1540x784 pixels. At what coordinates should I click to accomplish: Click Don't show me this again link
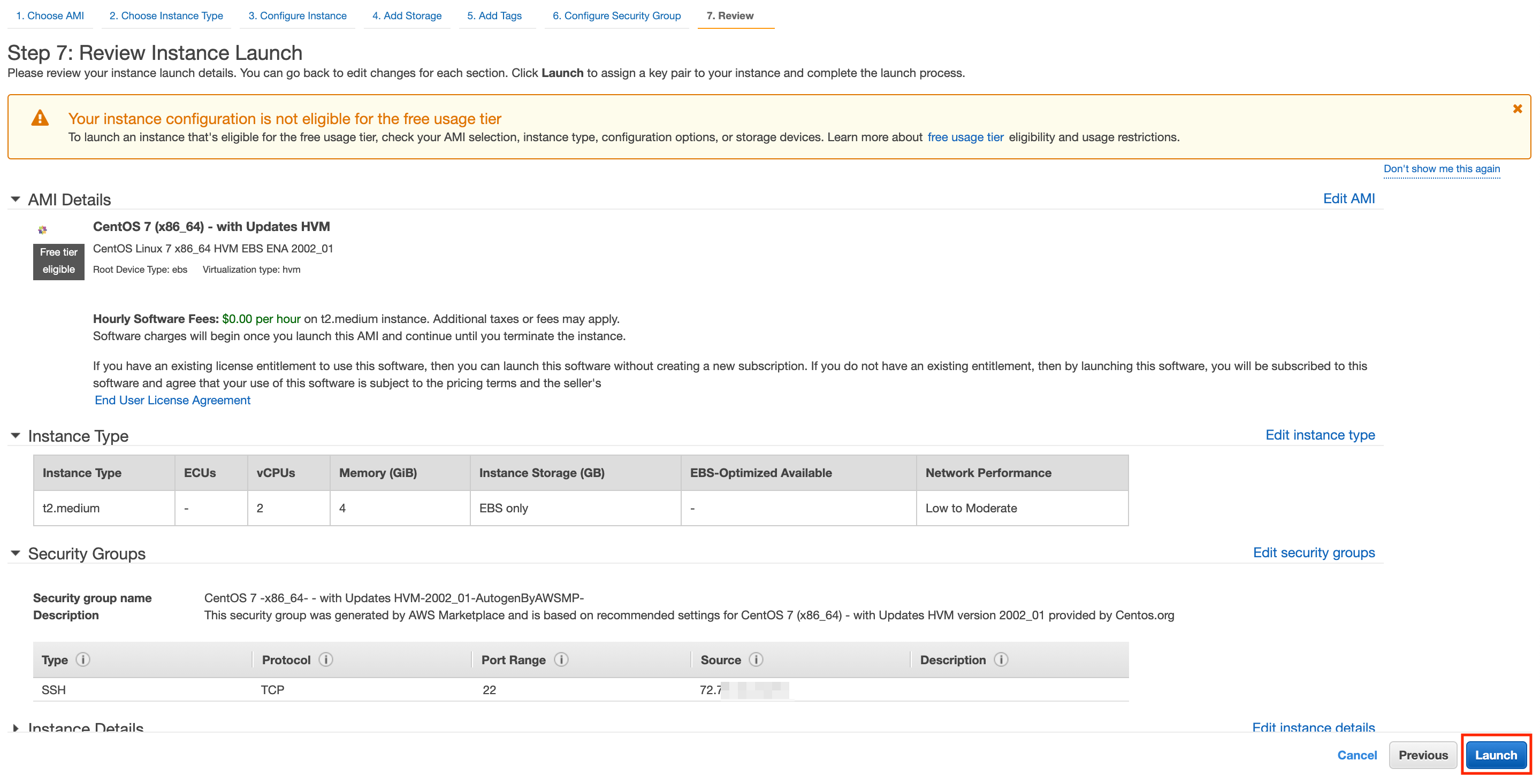click(x=1441, y=168)
